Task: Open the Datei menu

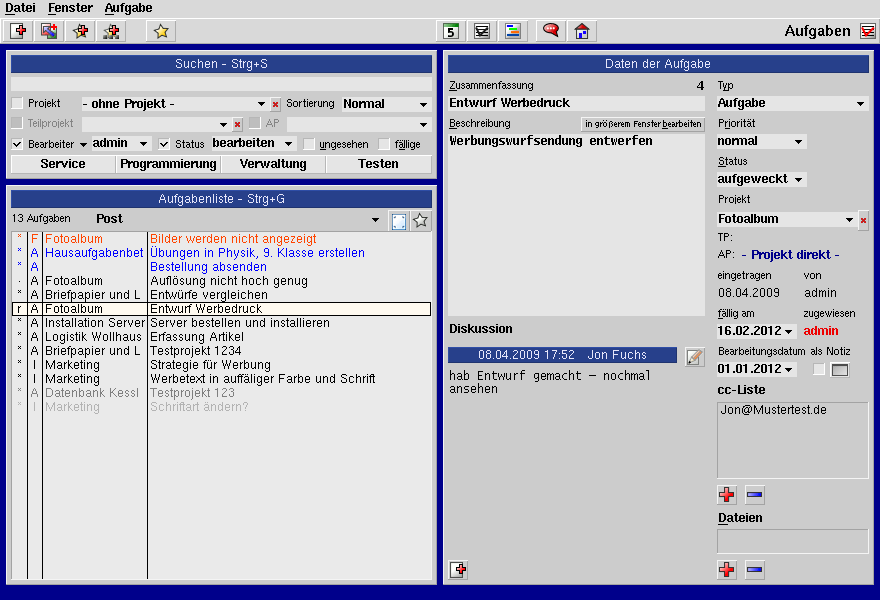Action: click(20, 8)
